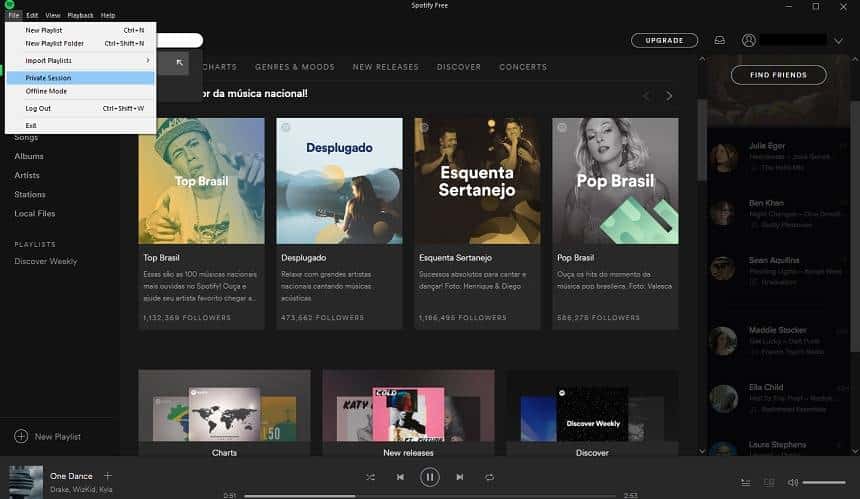Open the Playback menu
Screen dimensions: 860x499
81,15
